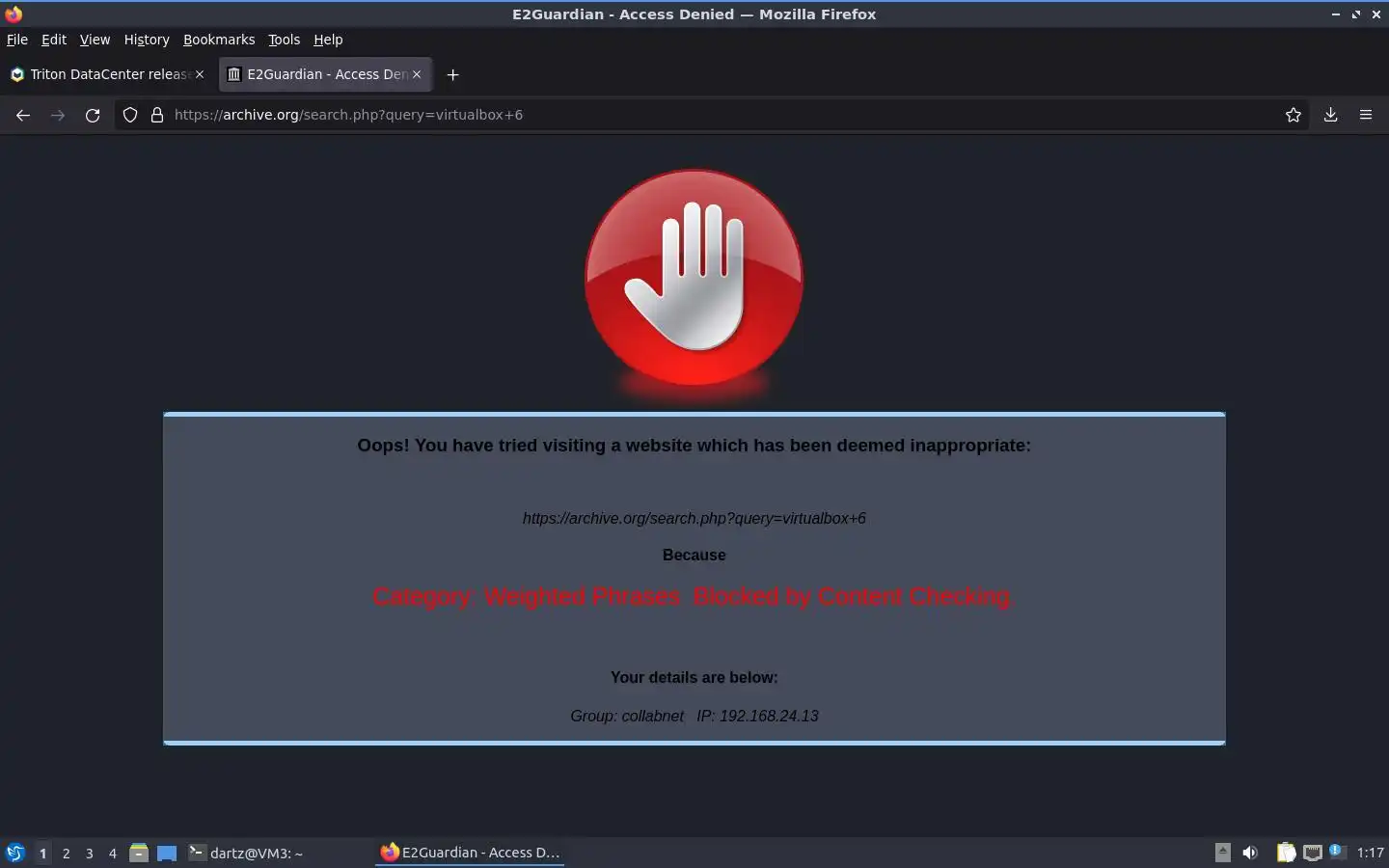Switch to workspace 2
Viewport: 1389px width, 868px height.
click(66, 853)
